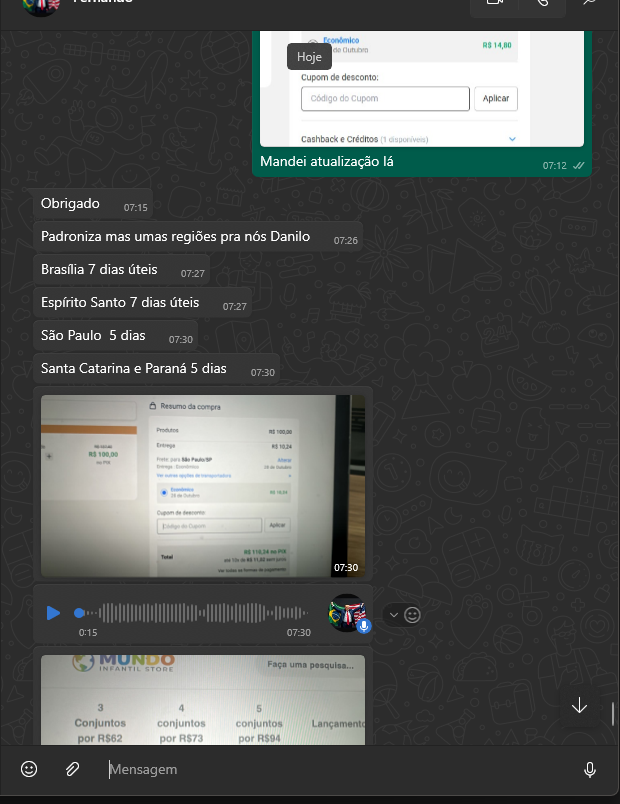Record a voice message with the microphone
The image size is (620, 804).
590,769
